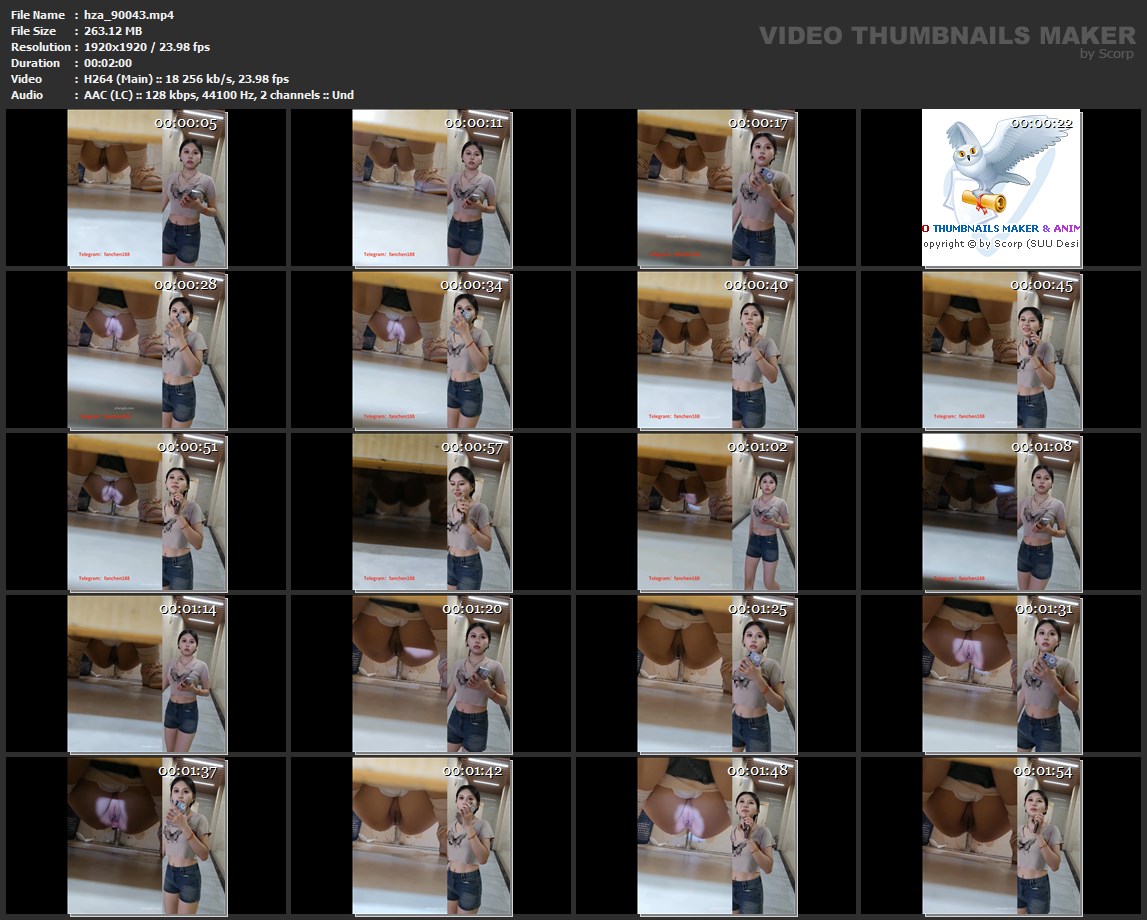This screenshot has height=920, width=1147.
Task: Select the thumbnail stamped 00:01:20
Action: pyautogui.click(x=432, y=674)
